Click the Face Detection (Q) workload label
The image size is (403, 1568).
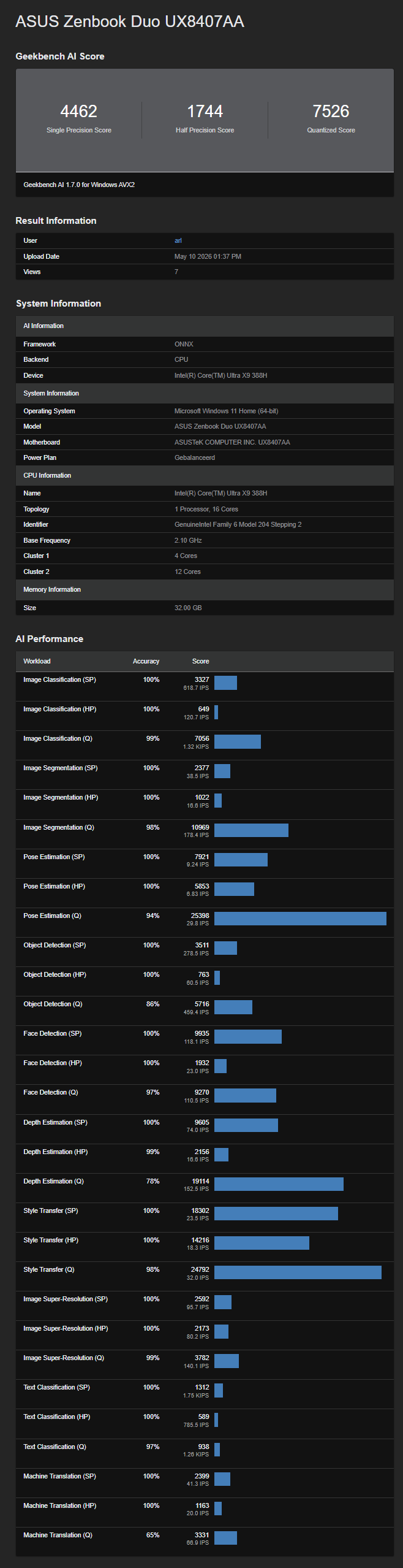coord(51,1092)
